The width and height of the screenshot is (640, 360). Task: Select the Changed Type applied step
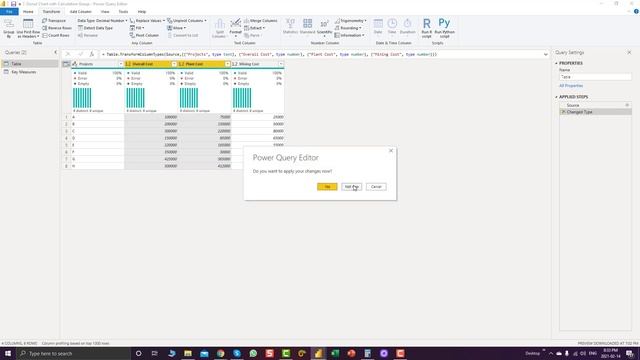[596, 112]
